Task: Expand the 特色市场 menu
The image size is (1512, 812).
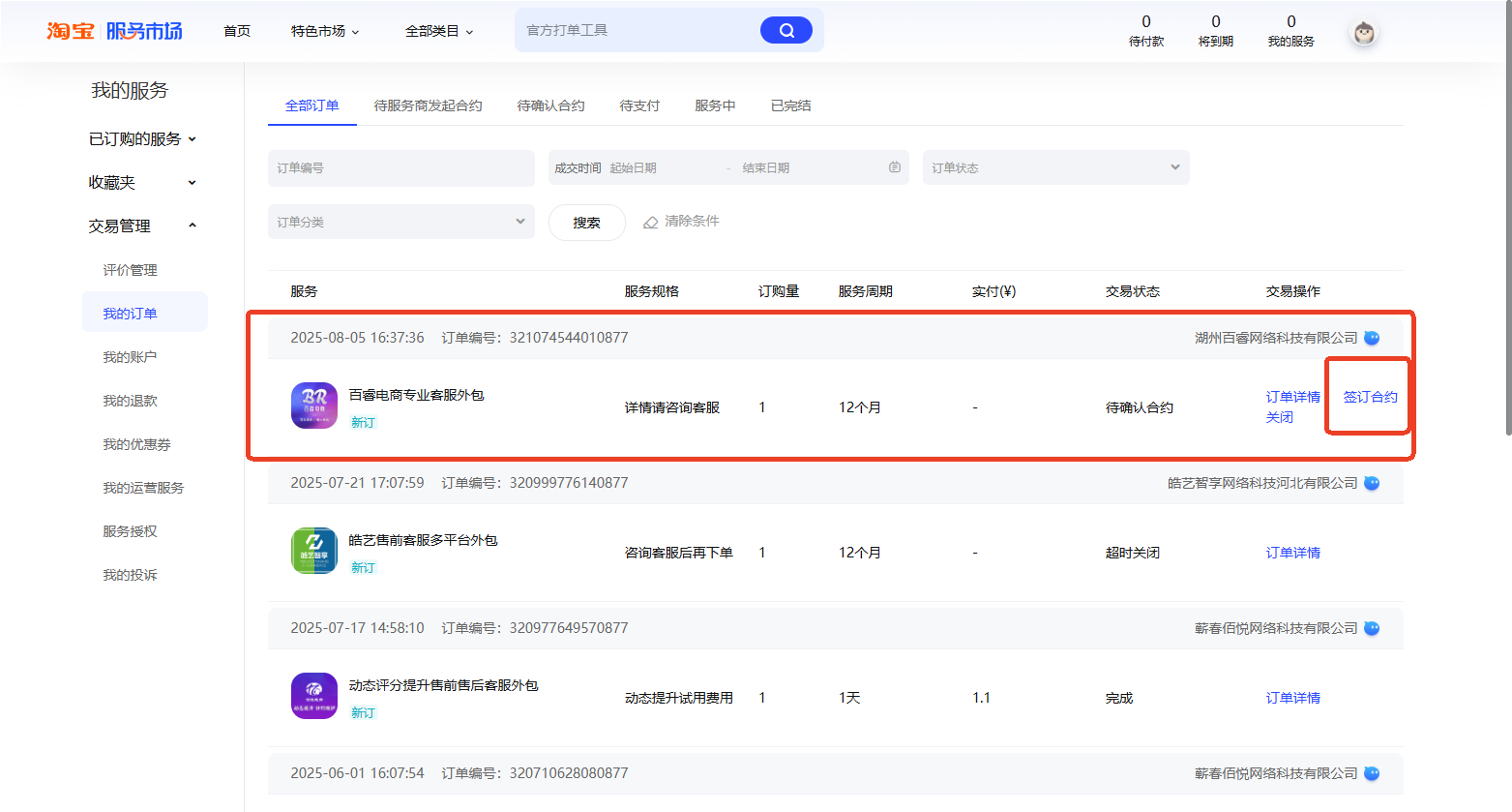Action: (x=324, y=30)
